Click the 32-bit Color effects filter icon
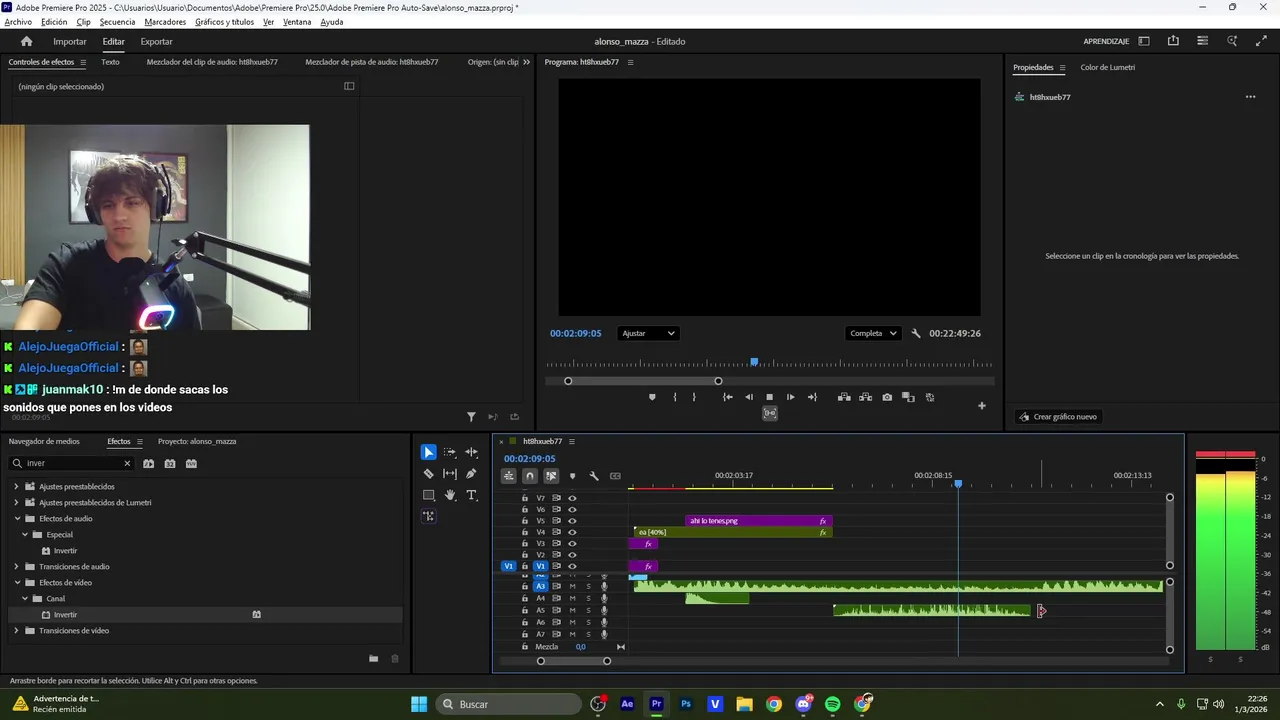The image size is (1280, 720). click(x=170, y=463)
